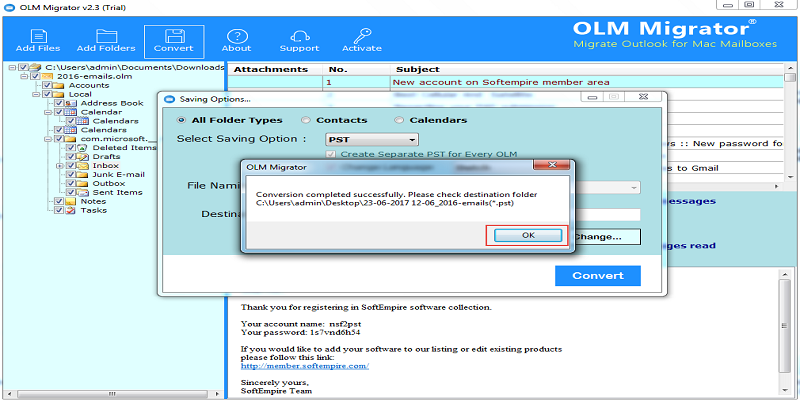Image resolution: width=800 pixels, height=400 pixels.
Task: Uncheck the Notes checkbox
Action: (x=59, y=202)
